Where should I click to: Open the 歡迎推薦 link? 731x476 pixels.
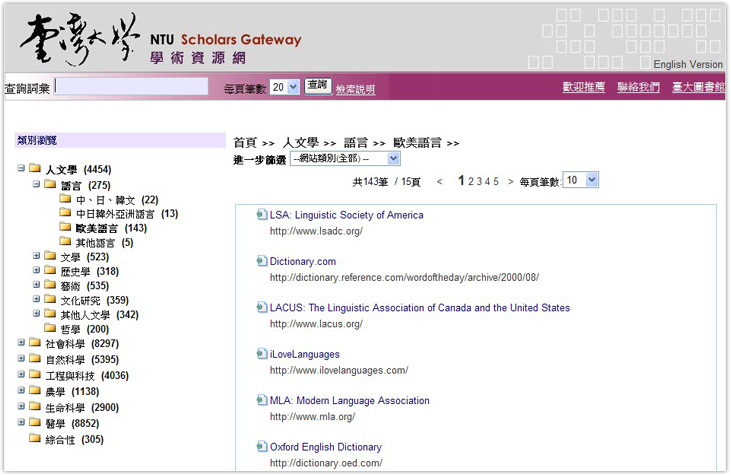tap(584, 87)
